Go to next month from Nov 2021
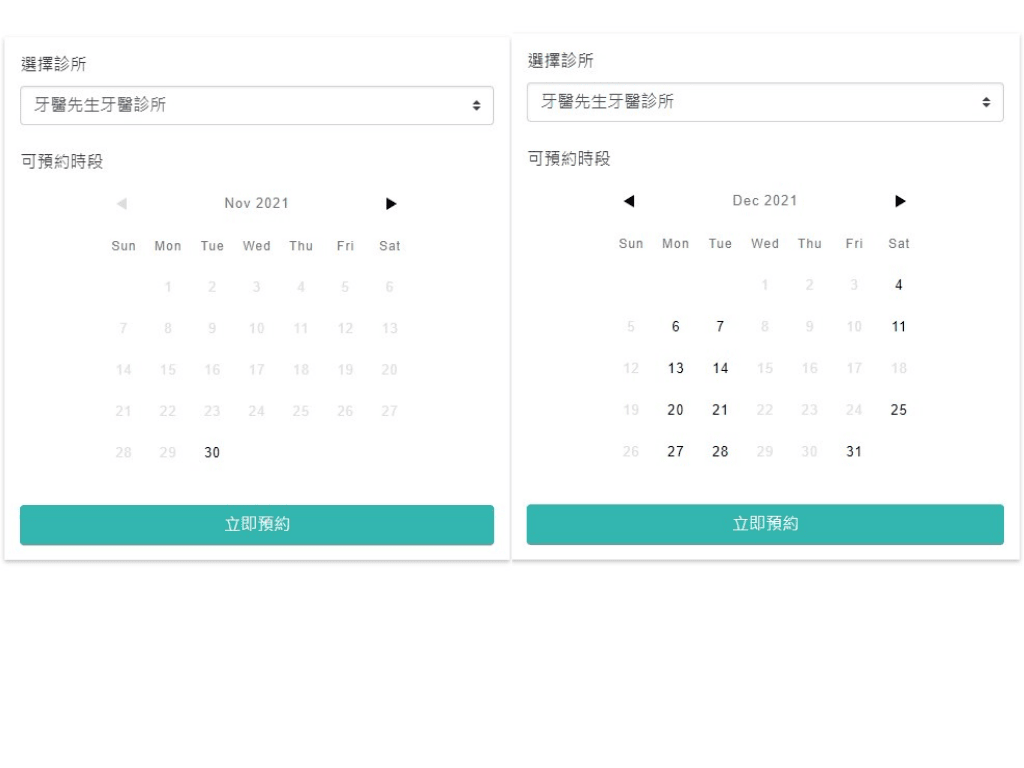1024x768 pixels. tap(391, 204)
